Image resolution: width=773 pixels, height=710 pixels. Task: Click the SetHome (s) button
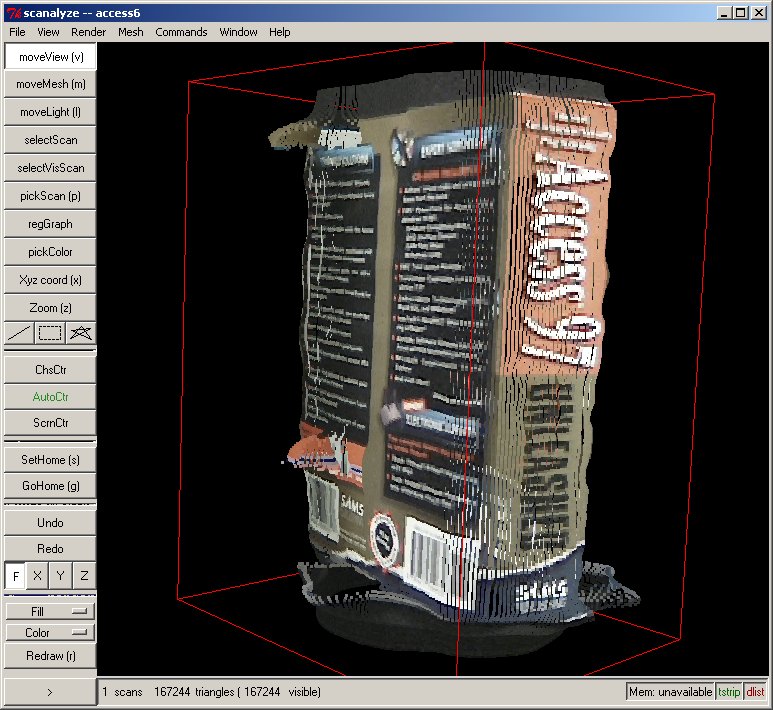(50, 460)
